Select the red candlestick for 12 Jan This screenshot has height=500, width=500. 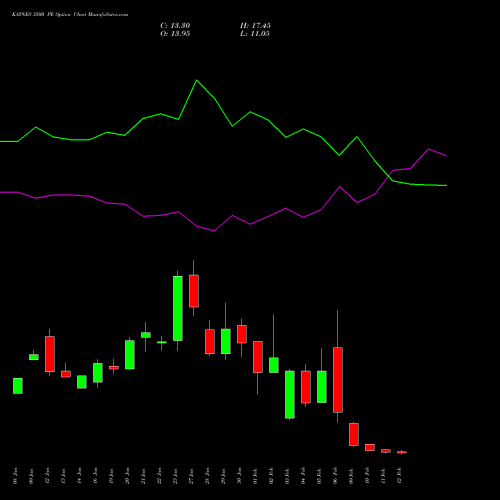pyautogui.click(x=50, y=354)
